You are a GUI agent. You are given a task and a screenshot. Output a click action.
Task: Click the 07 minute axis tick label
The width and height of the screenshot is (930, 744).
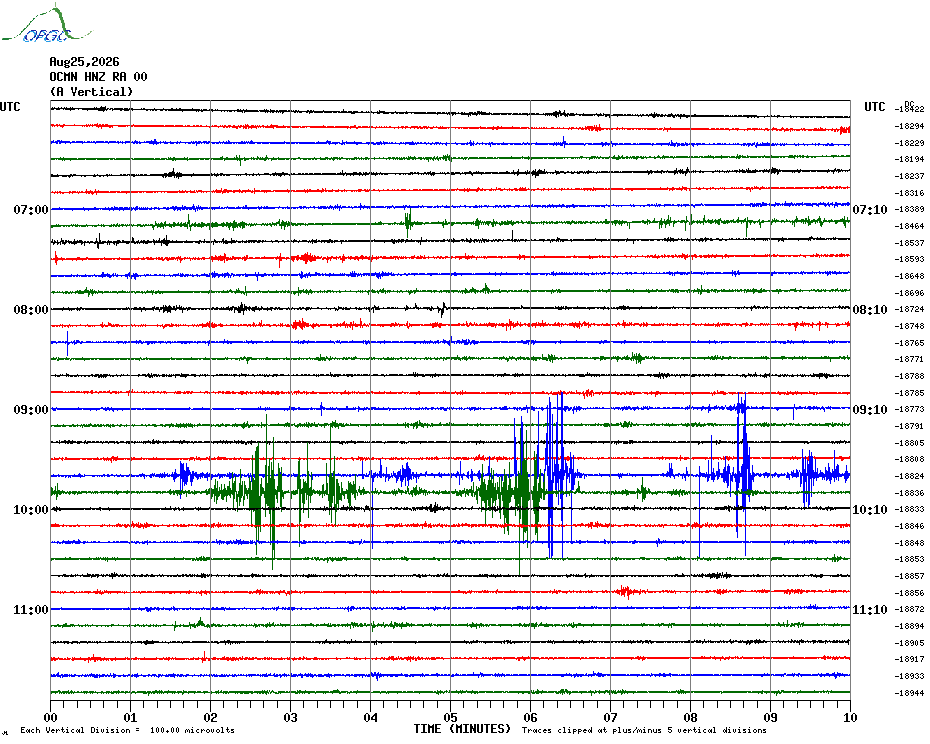pos(610,717)
